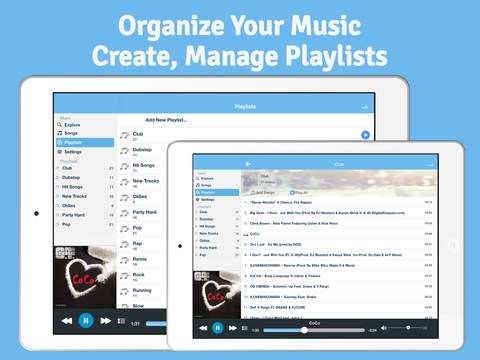480x360 pixels.
Task: Mute with the speaker icon on the Club player
Action: 384,328
